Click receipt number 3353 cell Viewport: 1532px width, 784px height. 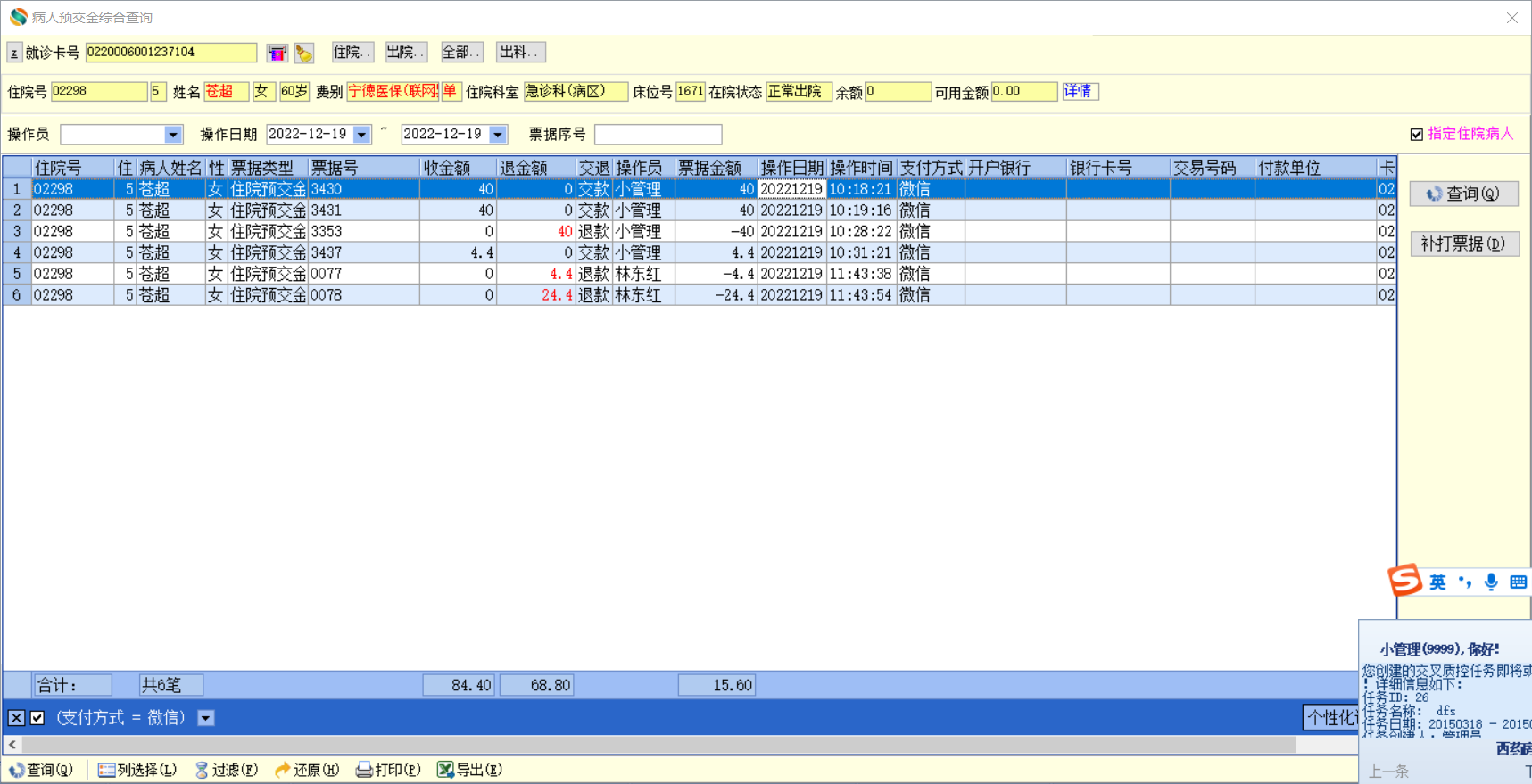pos(363,232)
